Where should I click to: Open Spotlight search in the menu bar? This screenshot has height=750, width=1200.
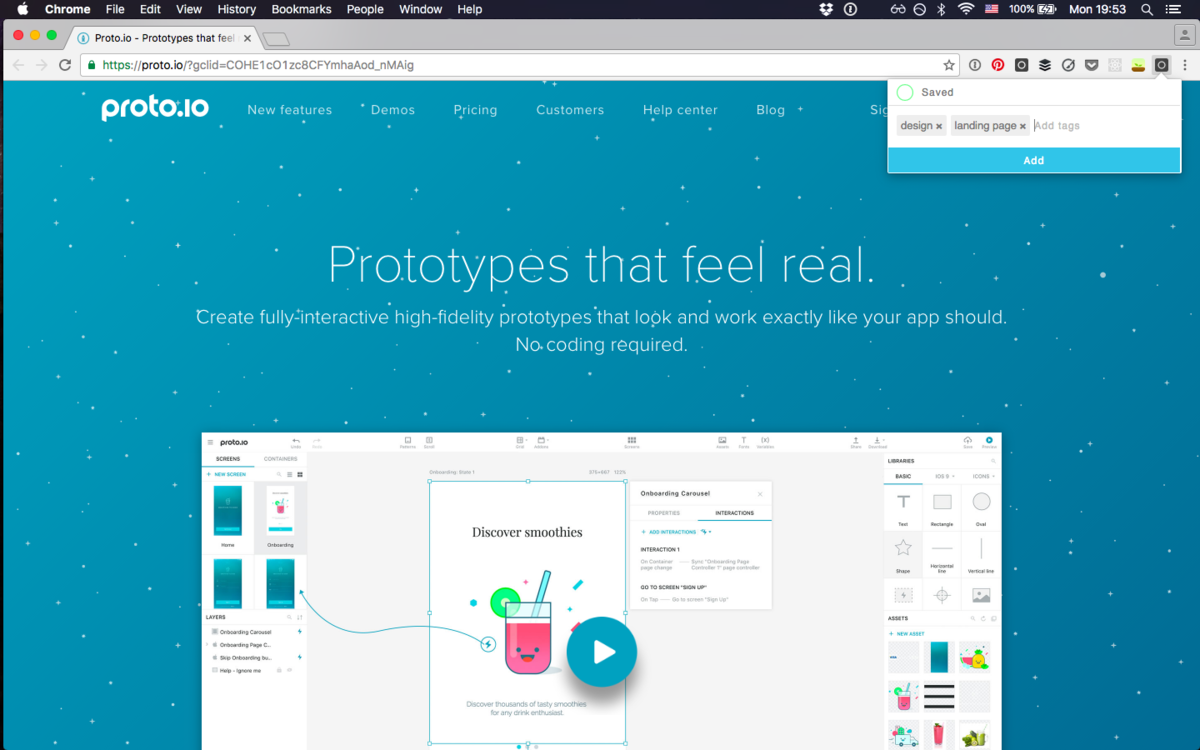pyautogui.click(x=1147, y=9)
